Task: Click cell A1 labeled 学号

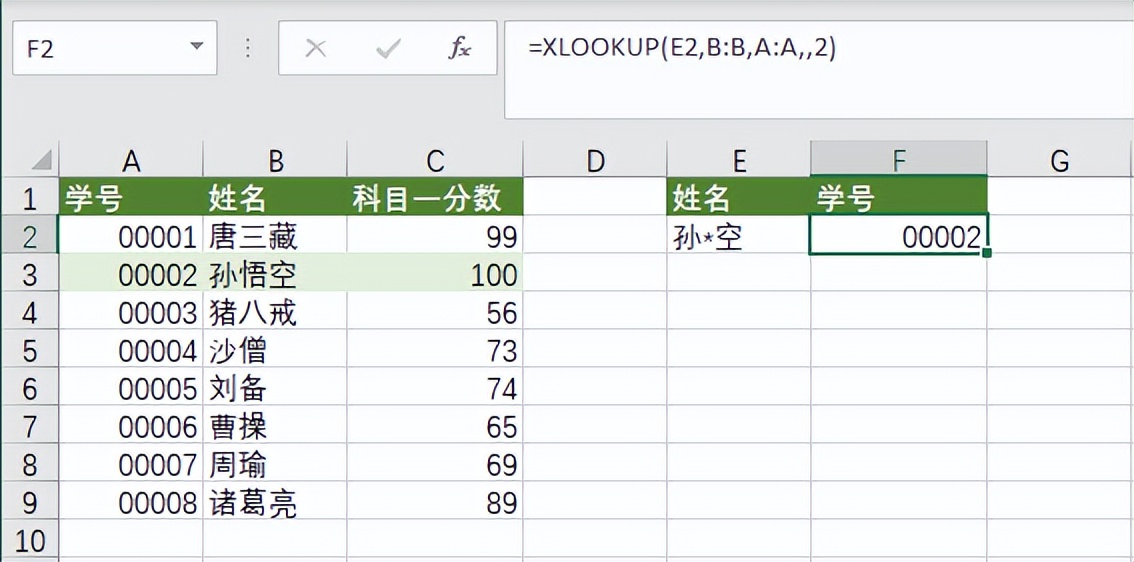Action: 131,197
